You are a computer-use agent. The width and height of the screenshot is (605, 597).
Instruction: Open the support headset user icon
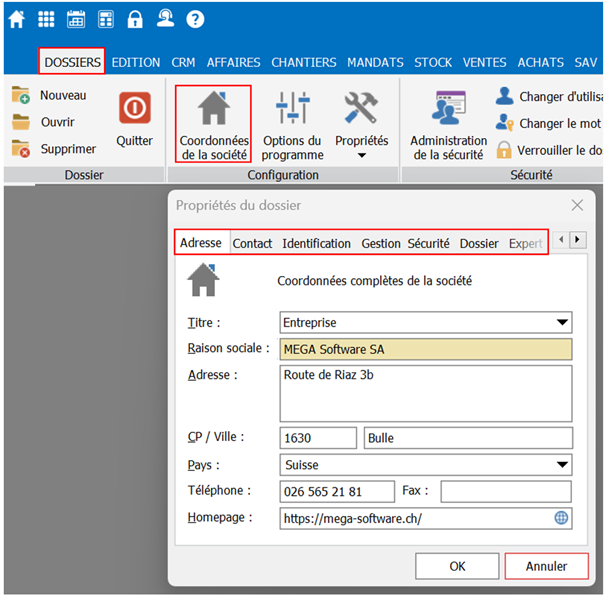click(x=165, y=19)
